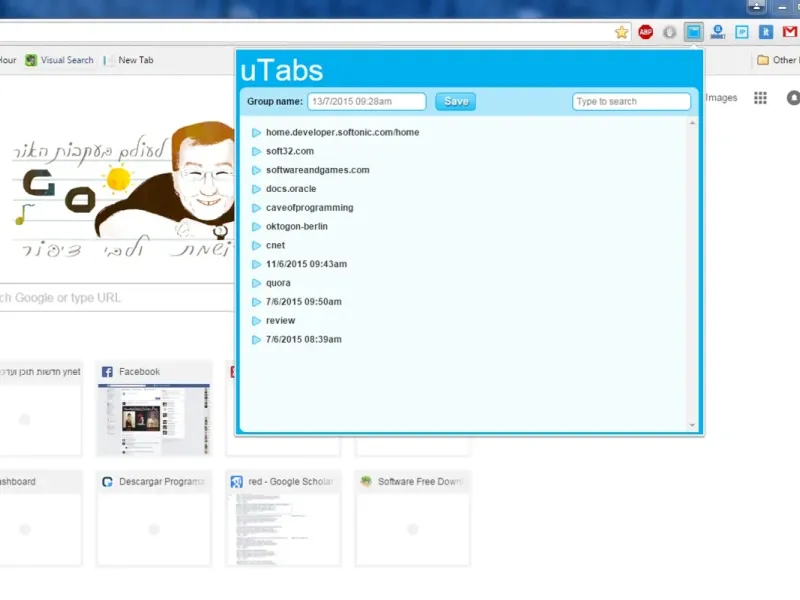The height and width of the screenshot is (600, 800).
Task: Open the Adblock Plus (ABP) extension icon
Action: [645, 32]
